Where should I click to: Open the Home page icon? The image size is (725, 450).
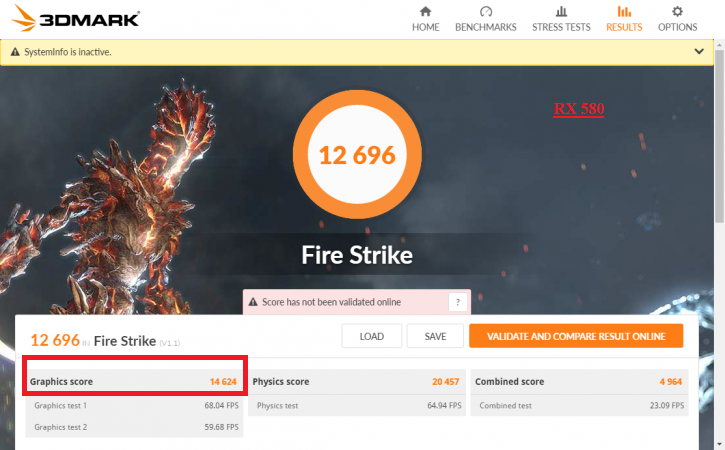(x=425, y=11)
